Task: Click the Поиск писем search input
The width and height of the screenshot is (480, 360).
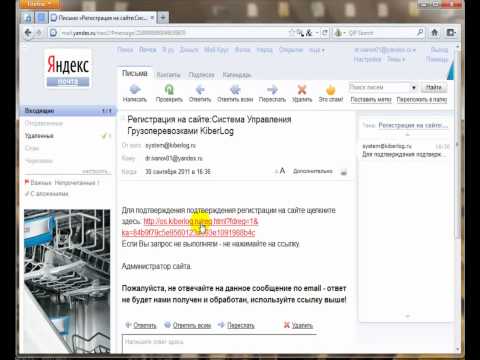Action: pos(379,88)
